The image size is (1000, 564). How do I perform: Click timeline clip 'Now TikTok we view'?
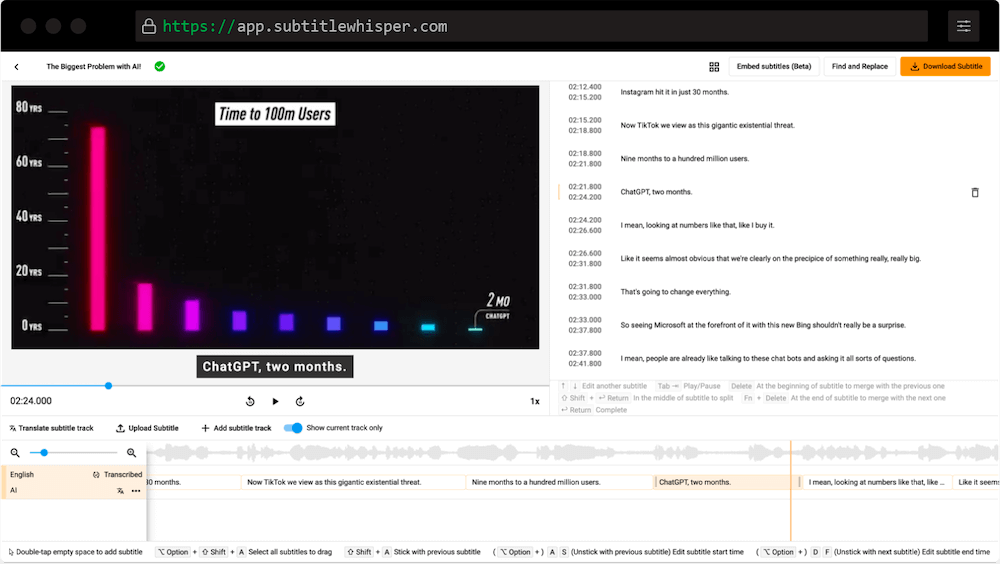(x=354, y=482)
